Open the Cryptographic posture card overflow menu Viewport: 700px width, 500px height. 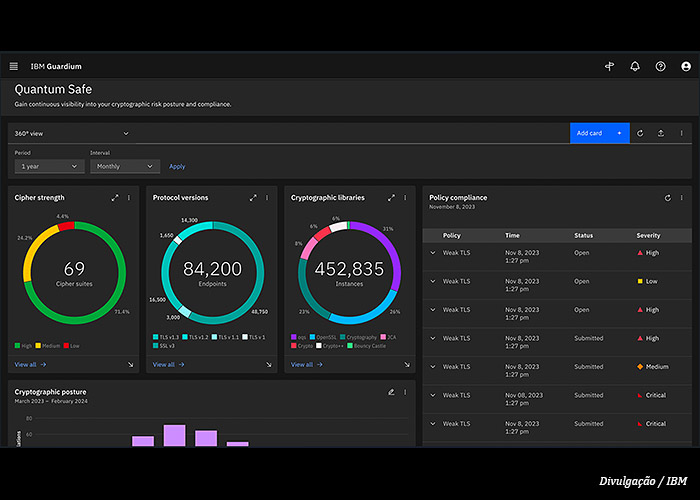point(405,392)
